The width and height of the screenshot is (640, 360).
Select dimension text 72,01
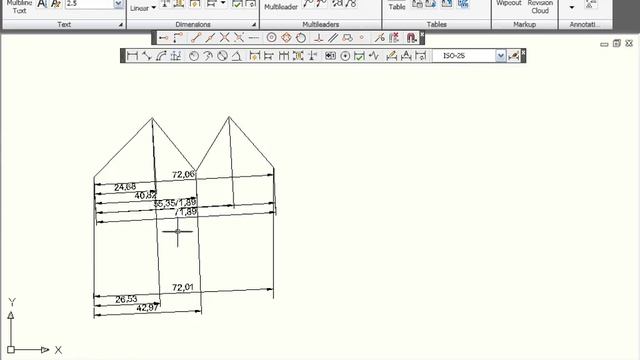(182, 287)
